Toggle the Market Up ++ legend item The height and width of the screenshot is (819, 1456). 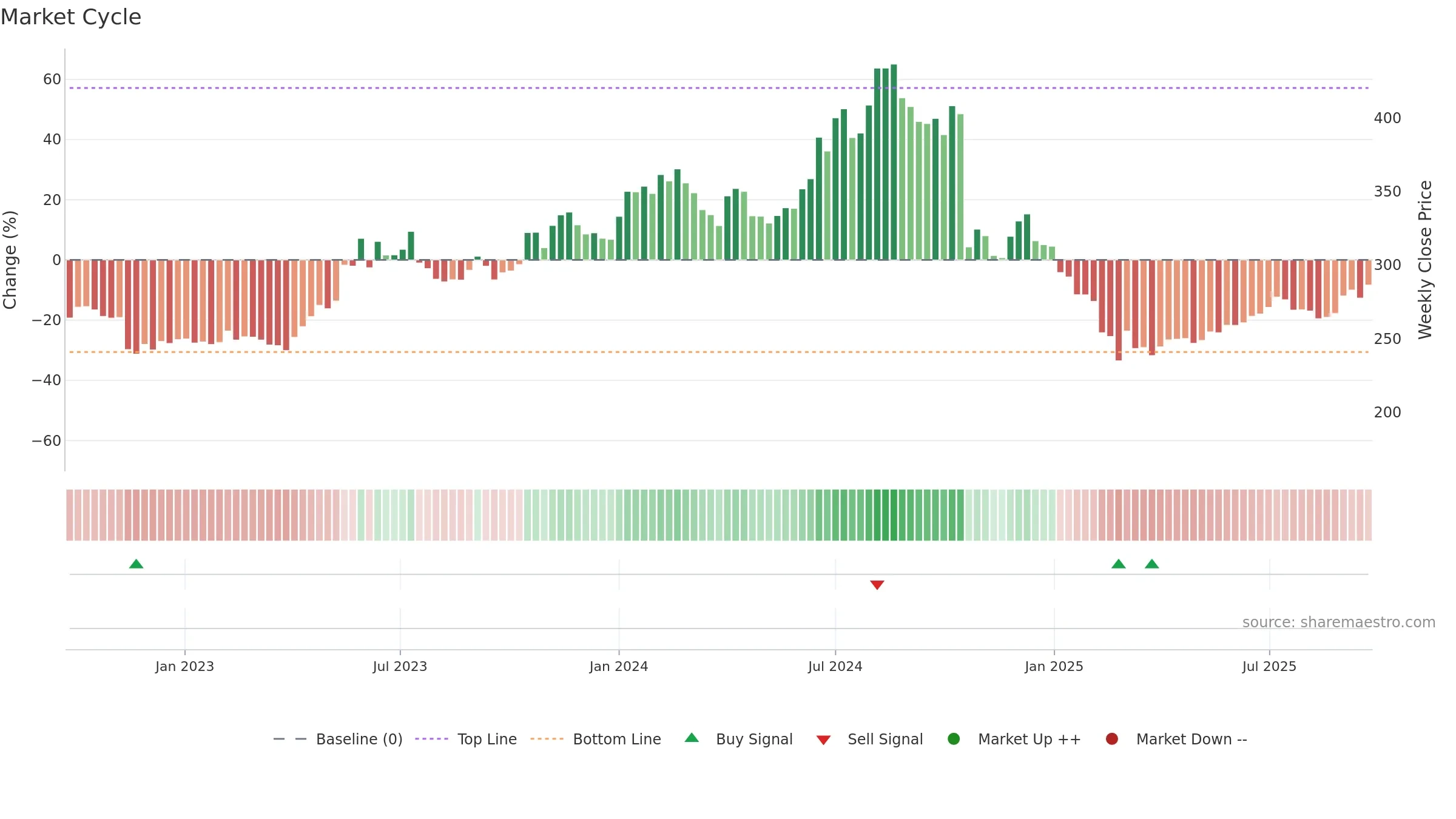pos(1014,739)
